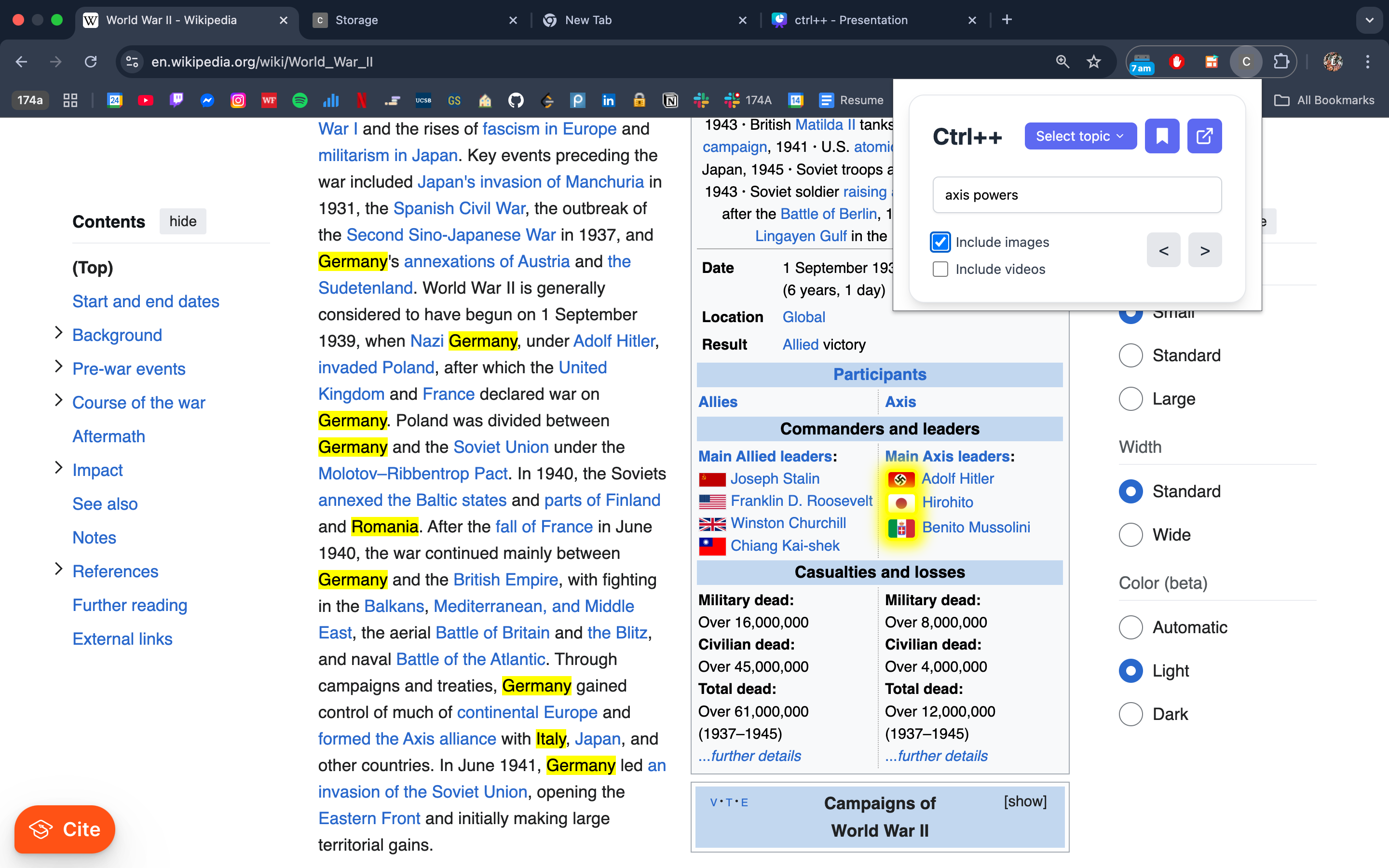Open the Adolf Hitler infobox link

pos(957,478)
